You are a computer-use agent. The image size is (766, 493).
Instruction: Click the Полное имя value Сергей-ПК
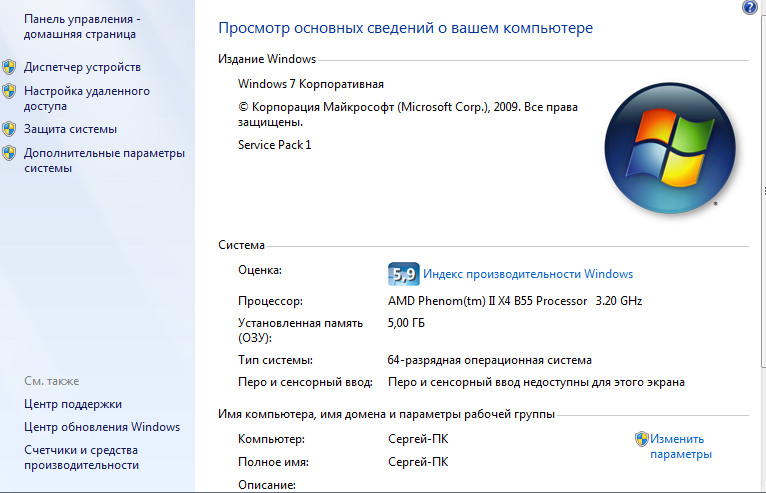[418, 462]
